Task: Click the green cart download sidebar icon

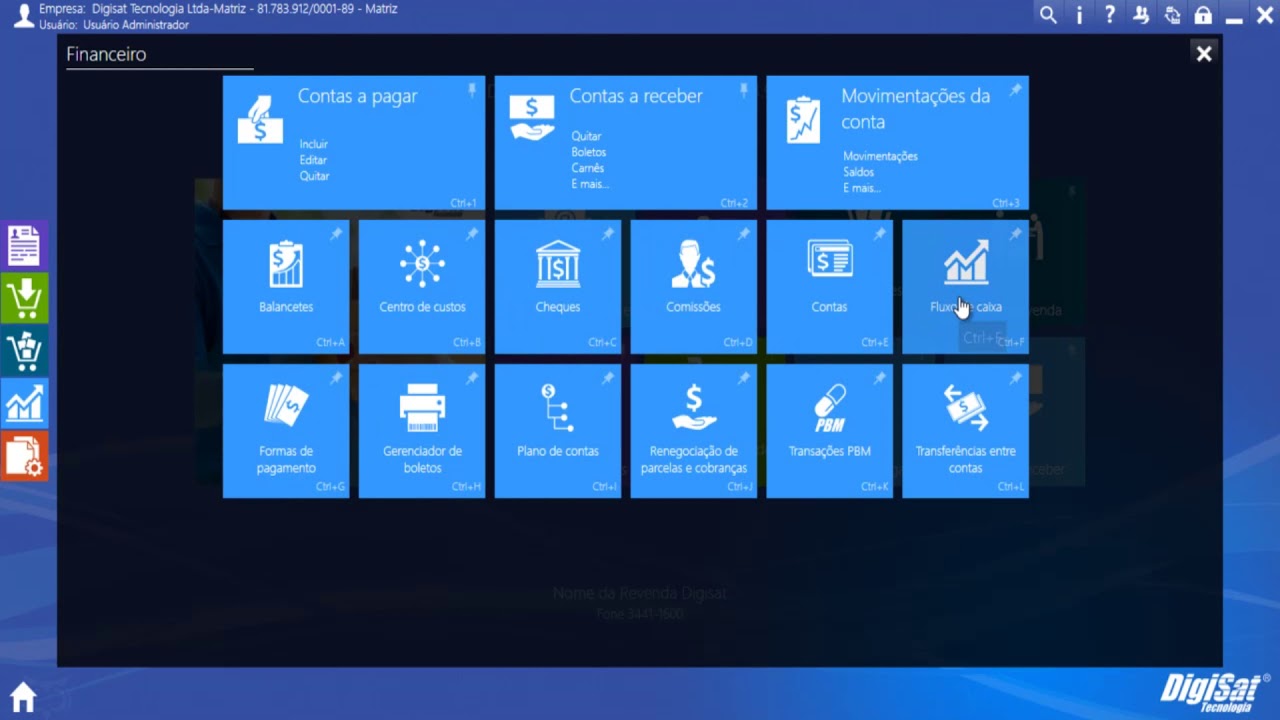Action: coord(24,299)
